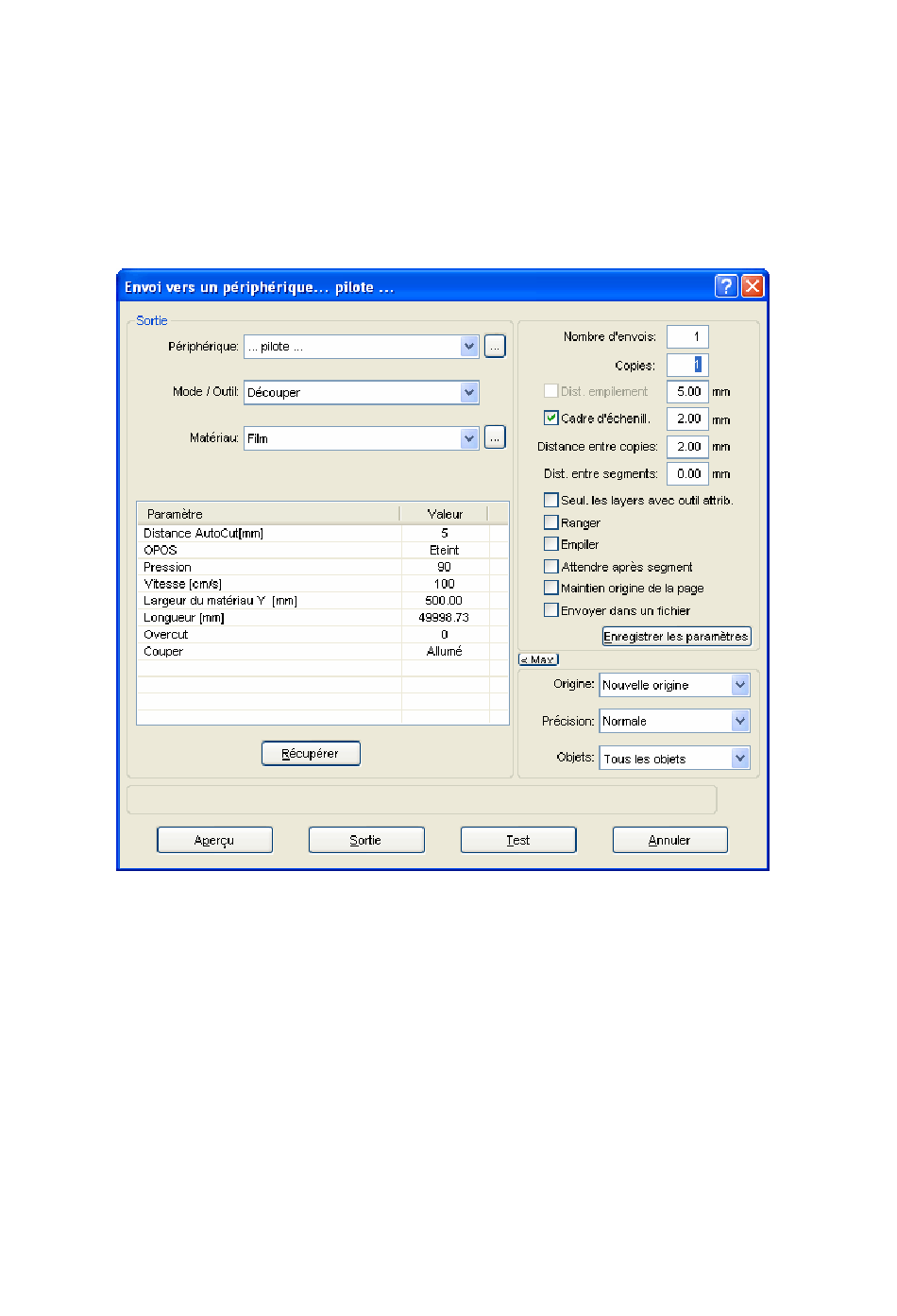Screen dimensions: 897x1316
Task: Click the << Max button
Action: point(538,659)
